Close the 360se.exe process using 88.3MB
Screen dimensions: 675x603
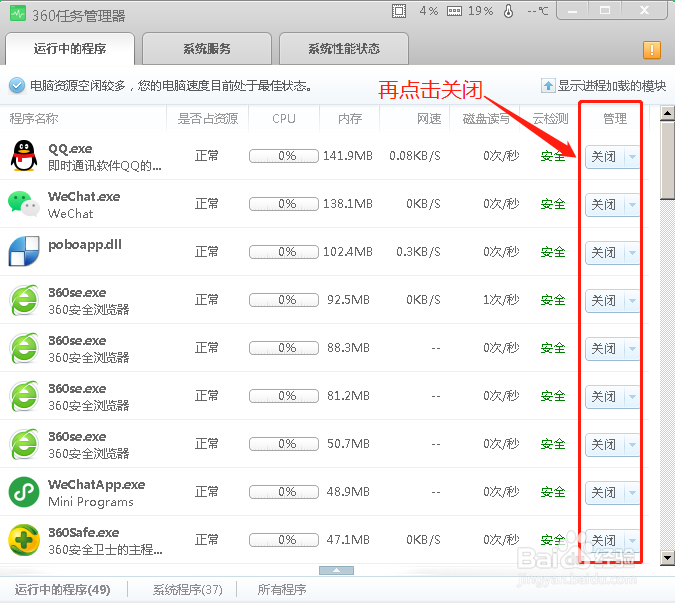(x=604, y=348)
